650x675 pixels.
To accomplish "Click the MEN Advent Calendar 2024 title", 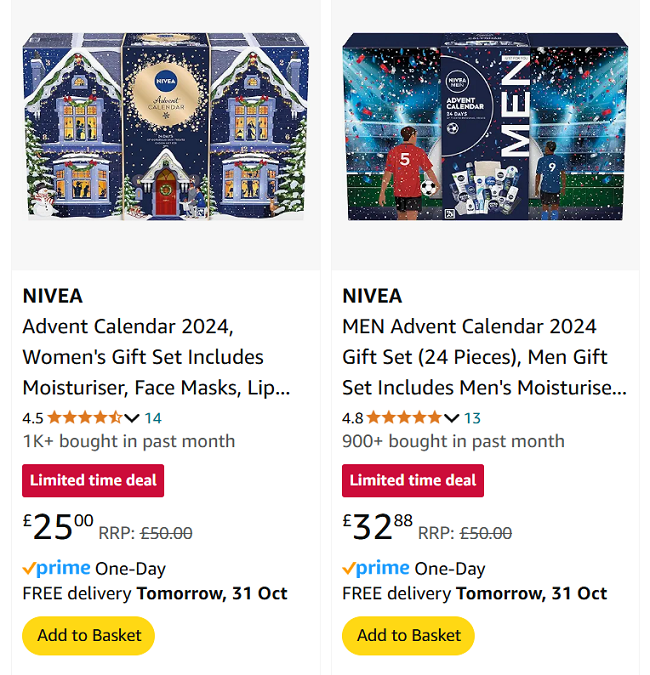I will (476, 357).
